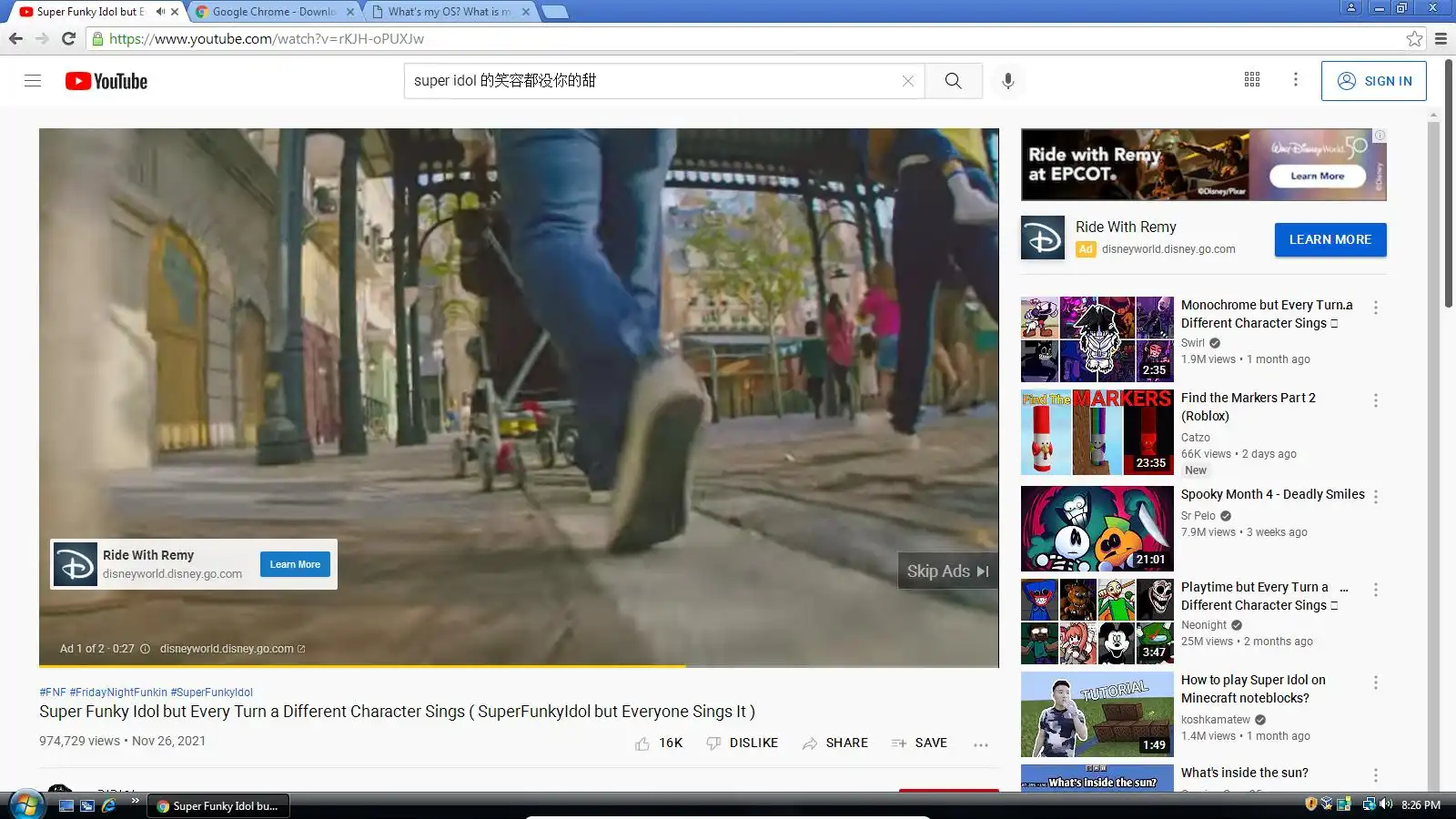Open options for Monochrome video
1456x819 pixels.
coord(1376,308)
